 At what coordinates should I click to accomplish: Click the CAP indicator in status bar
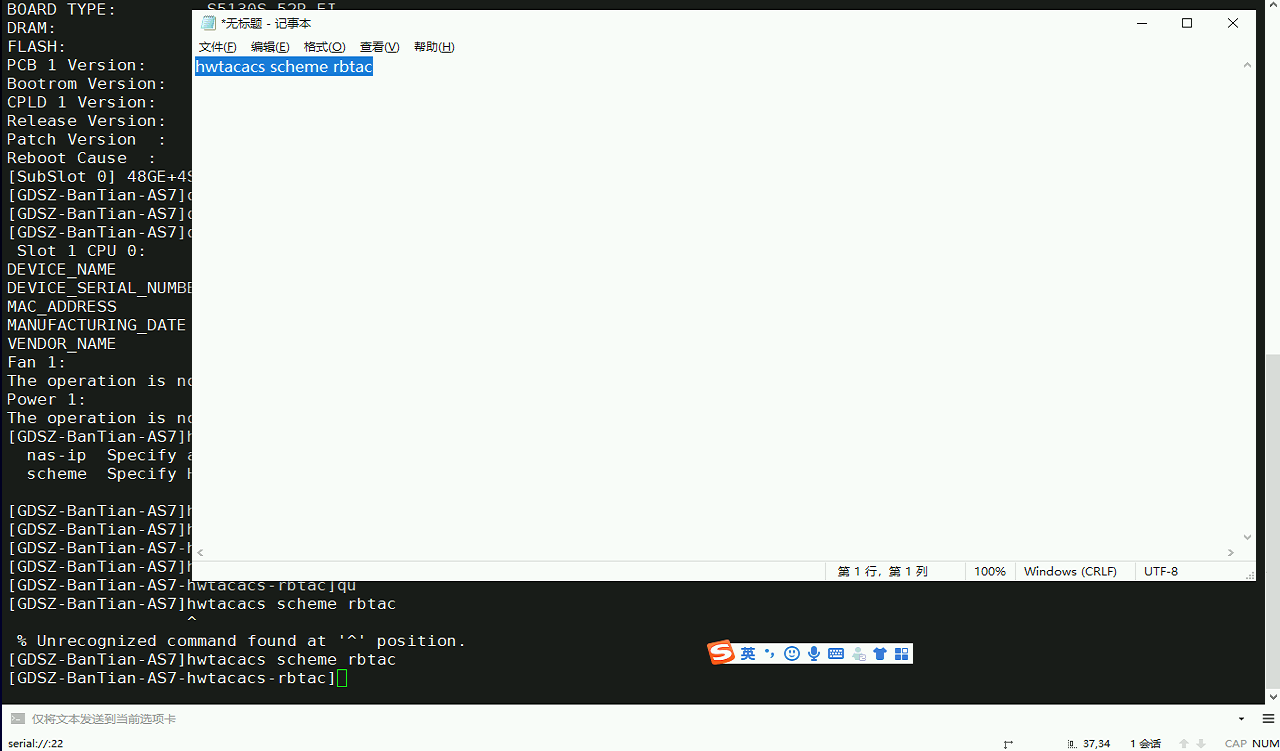tap(1236, 744)
